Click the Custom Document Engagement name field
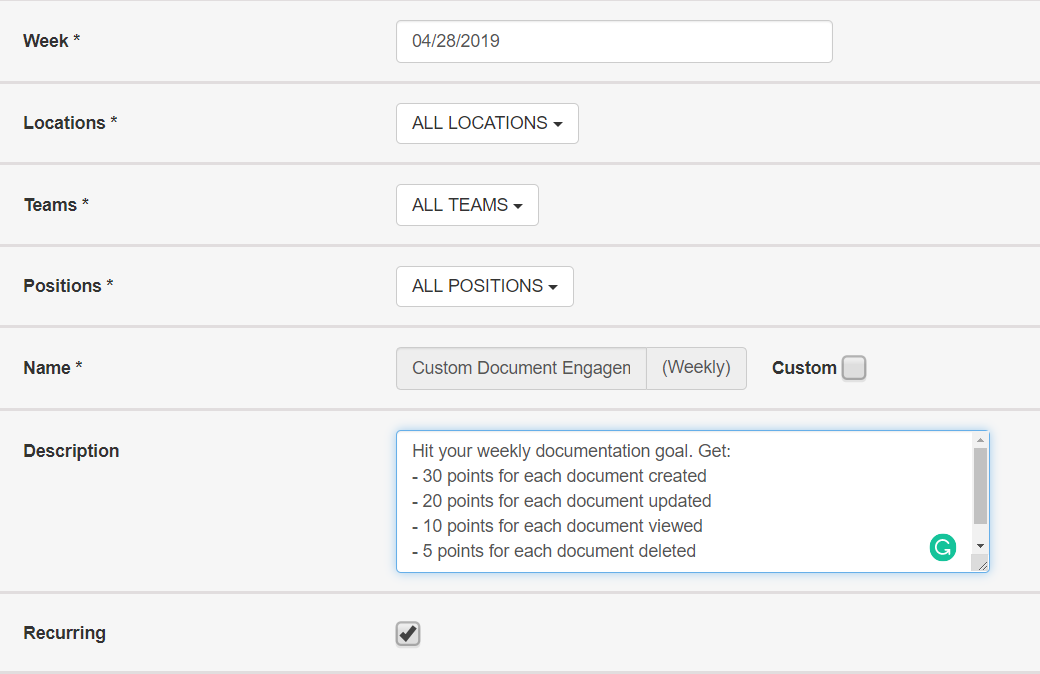 click(x=521, y=368)
